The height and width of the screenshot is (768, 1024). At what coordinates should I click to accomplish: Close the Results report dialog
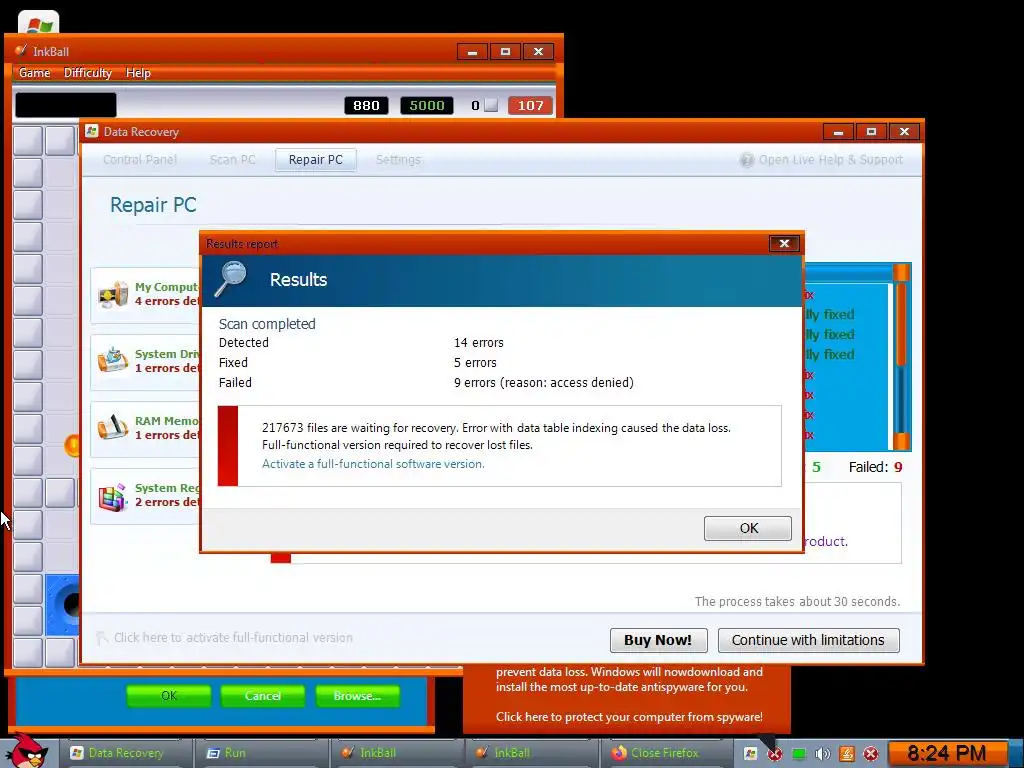pyautogui.click(x=784, y=244)
